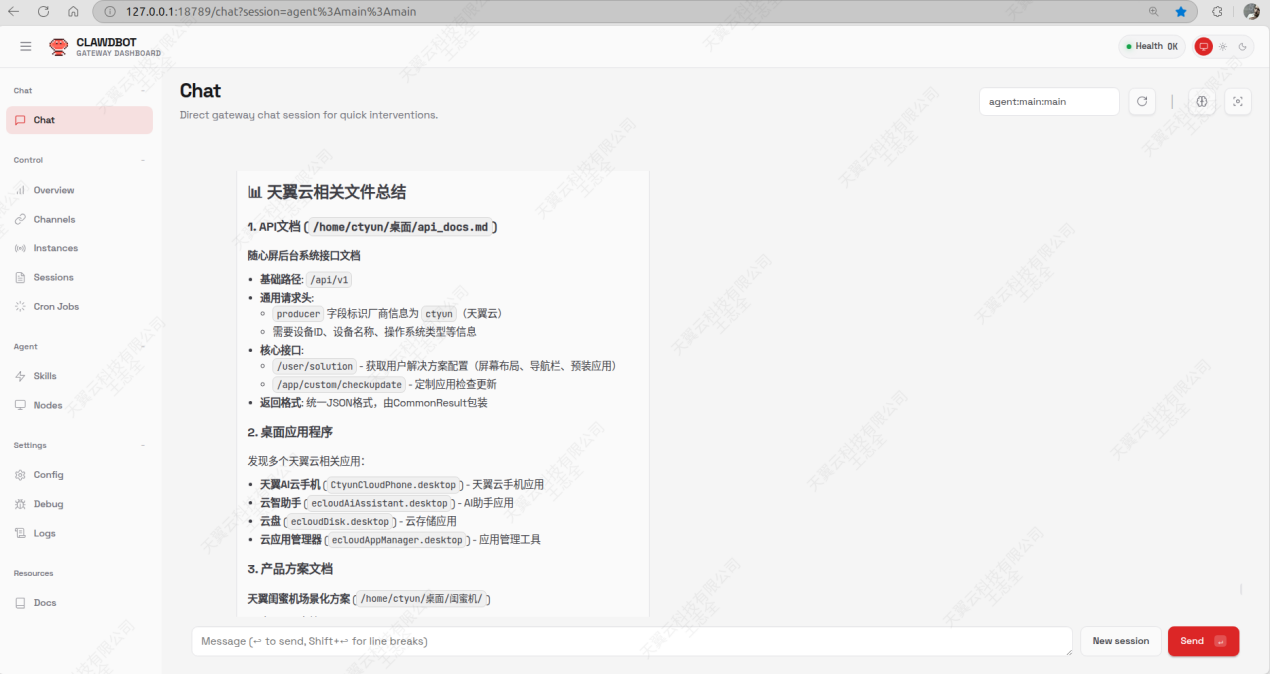Click ecloudAppManager.desktop file name
Screen dimensions: 1270x674
[397, 540]
